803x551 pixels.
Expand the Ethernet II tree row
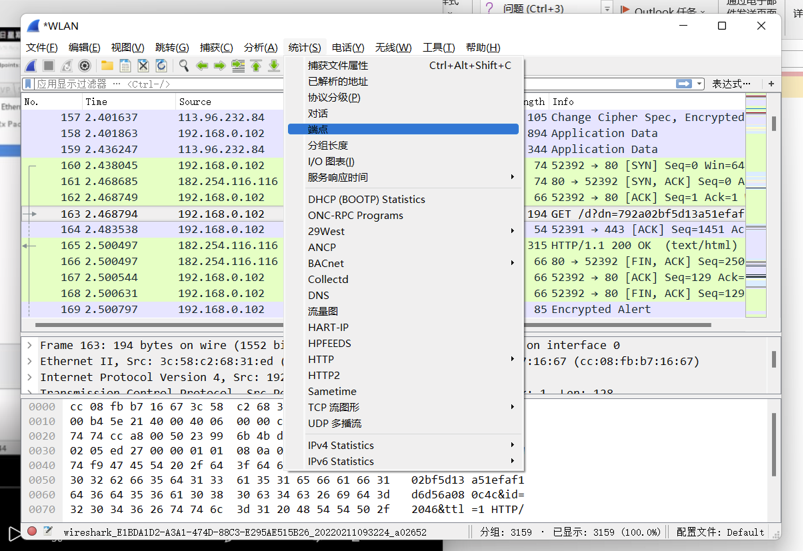30,361
